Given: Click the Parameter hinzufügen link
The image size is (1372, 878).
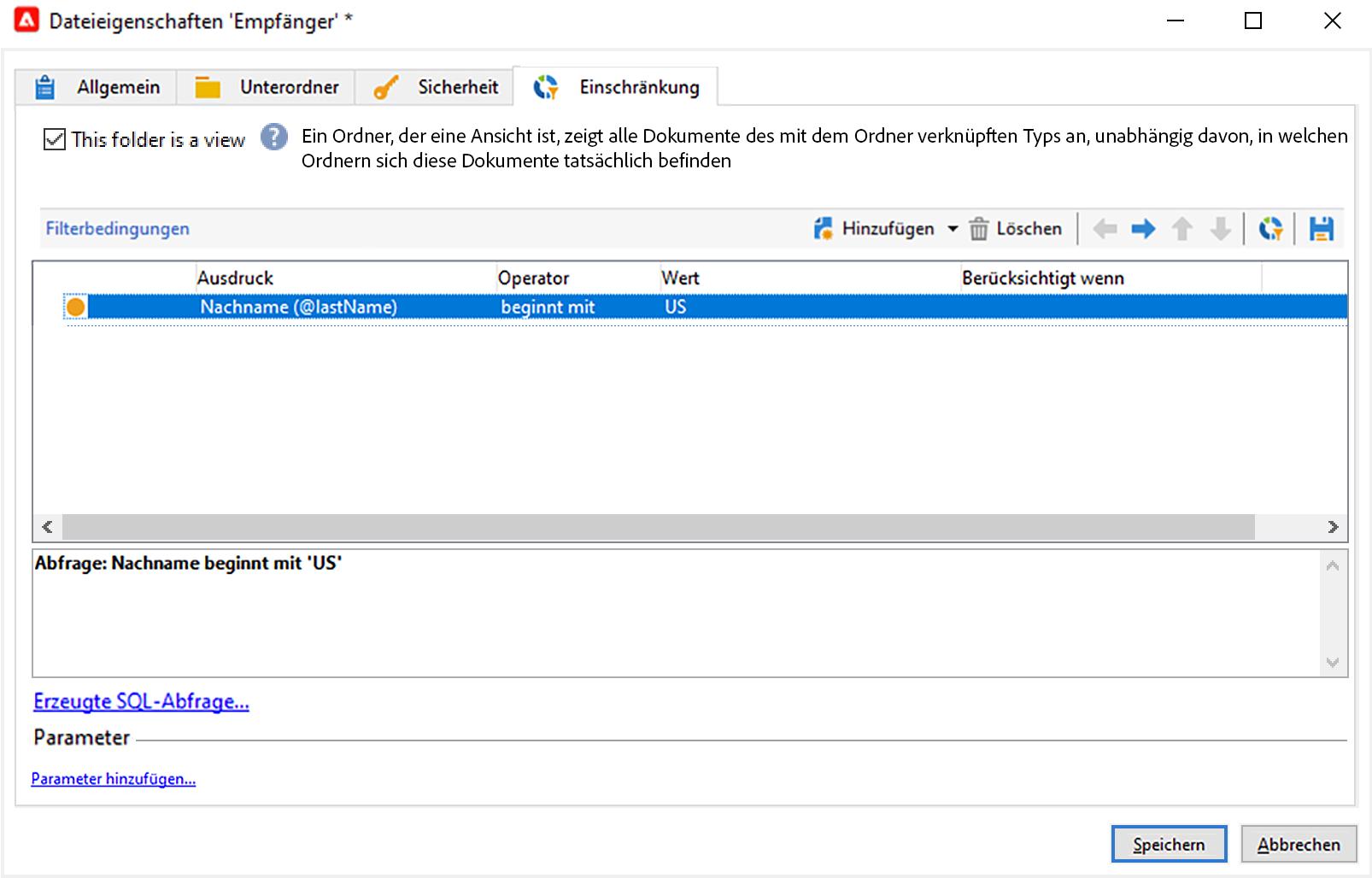Looking at the screenshot, I should point(114,779).
